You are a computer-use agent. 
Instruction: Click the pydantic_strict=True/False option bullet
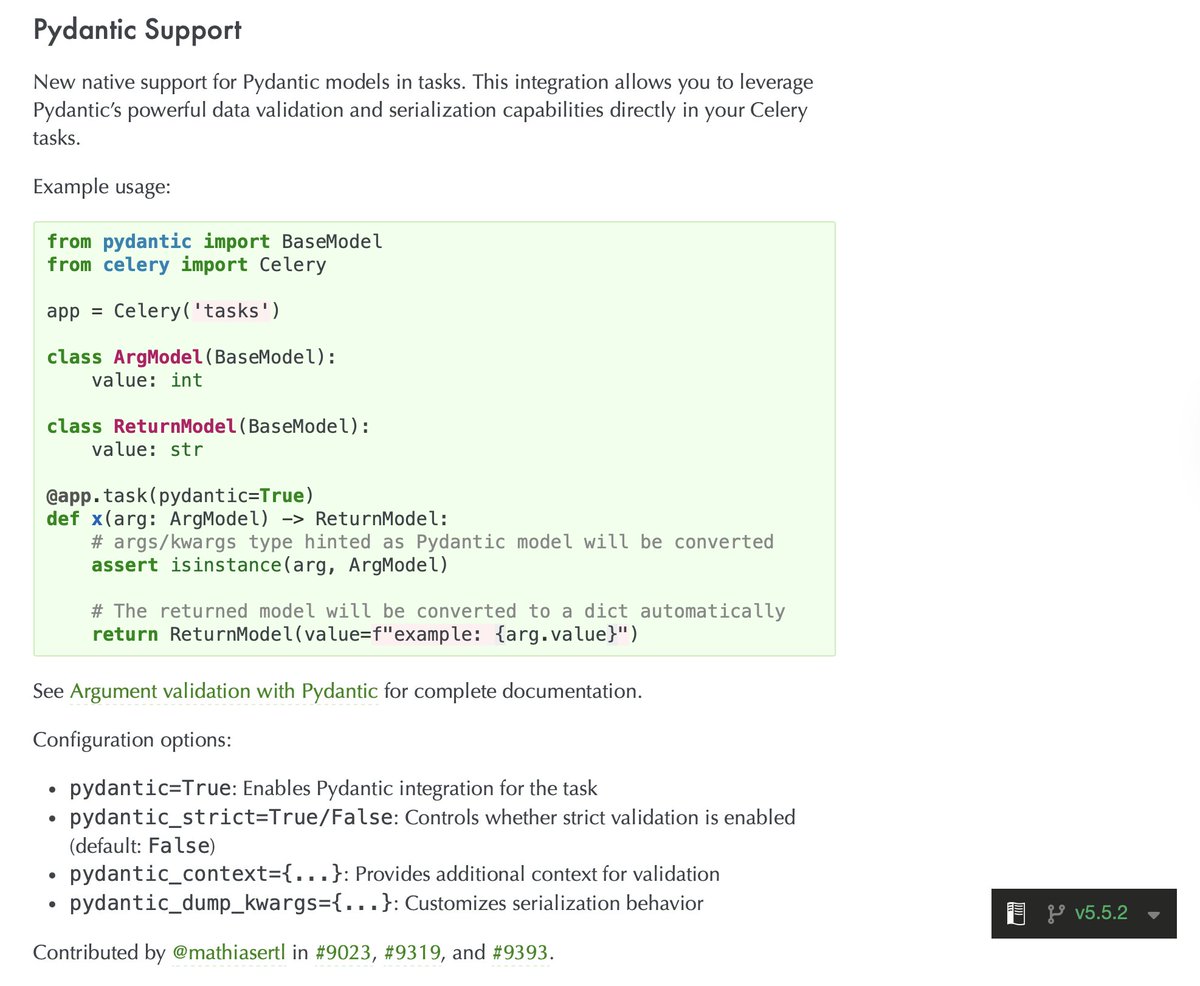pos(432,830)
